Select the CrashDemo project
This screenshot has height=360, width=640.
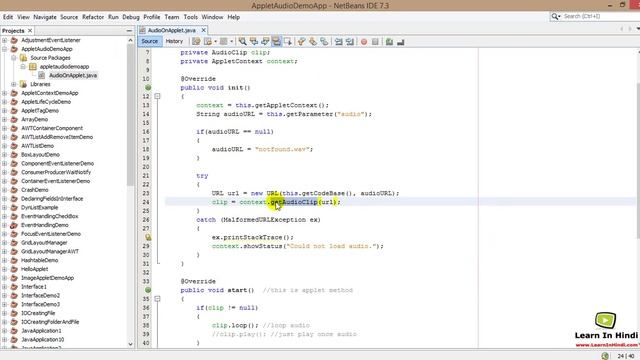point(35,190)
